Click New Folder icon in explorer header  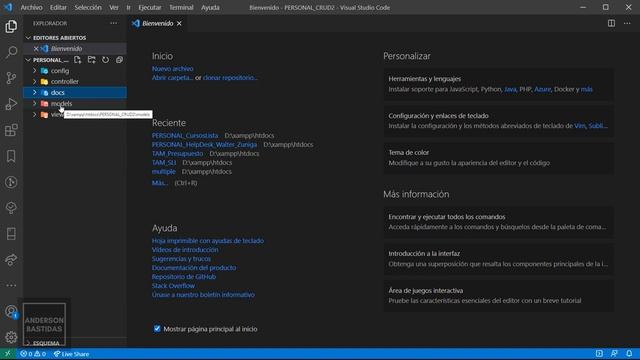[x=91, y=60]
